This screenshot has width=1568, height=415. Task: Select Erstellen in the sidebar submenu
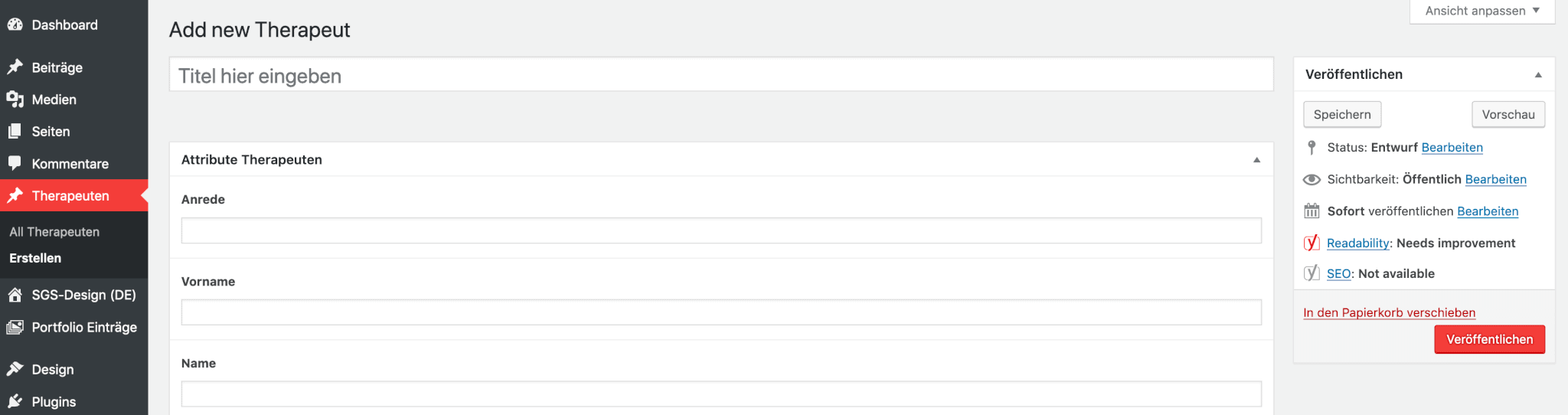(35, 258)
